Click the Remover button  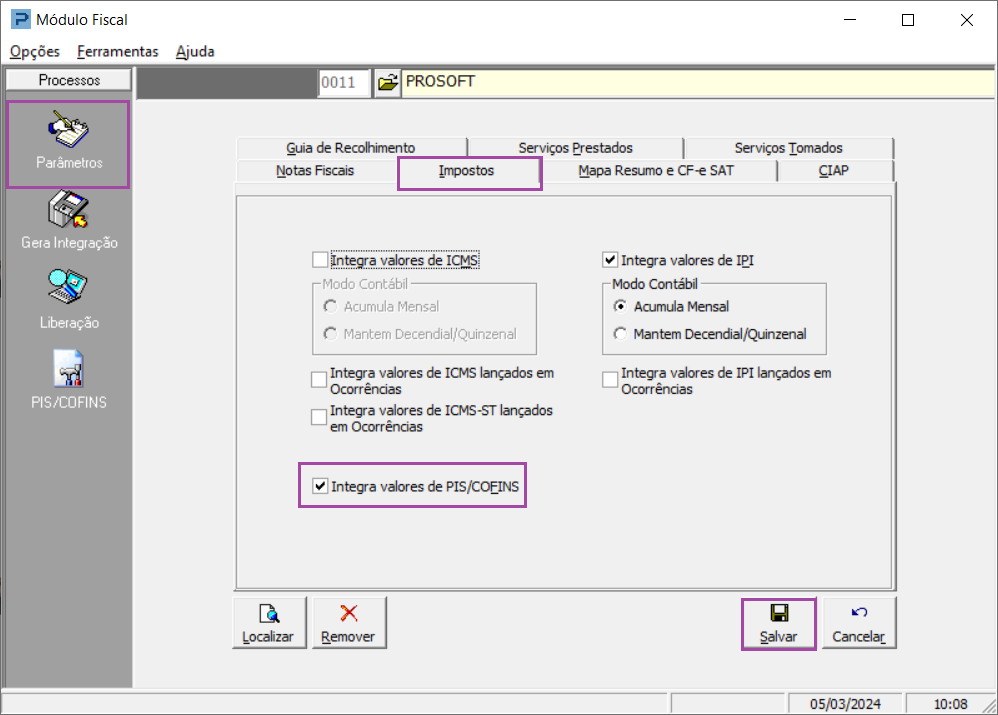tap(349, 623)
